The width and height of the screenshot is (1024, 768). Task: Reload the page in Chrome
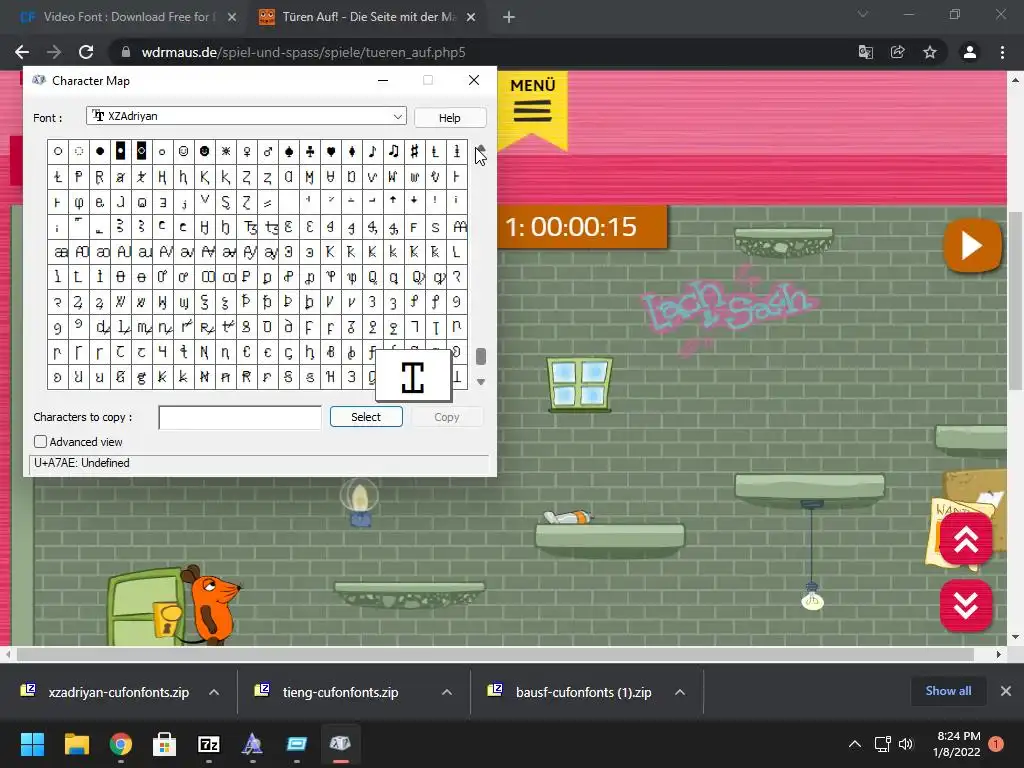pos(86,52)
